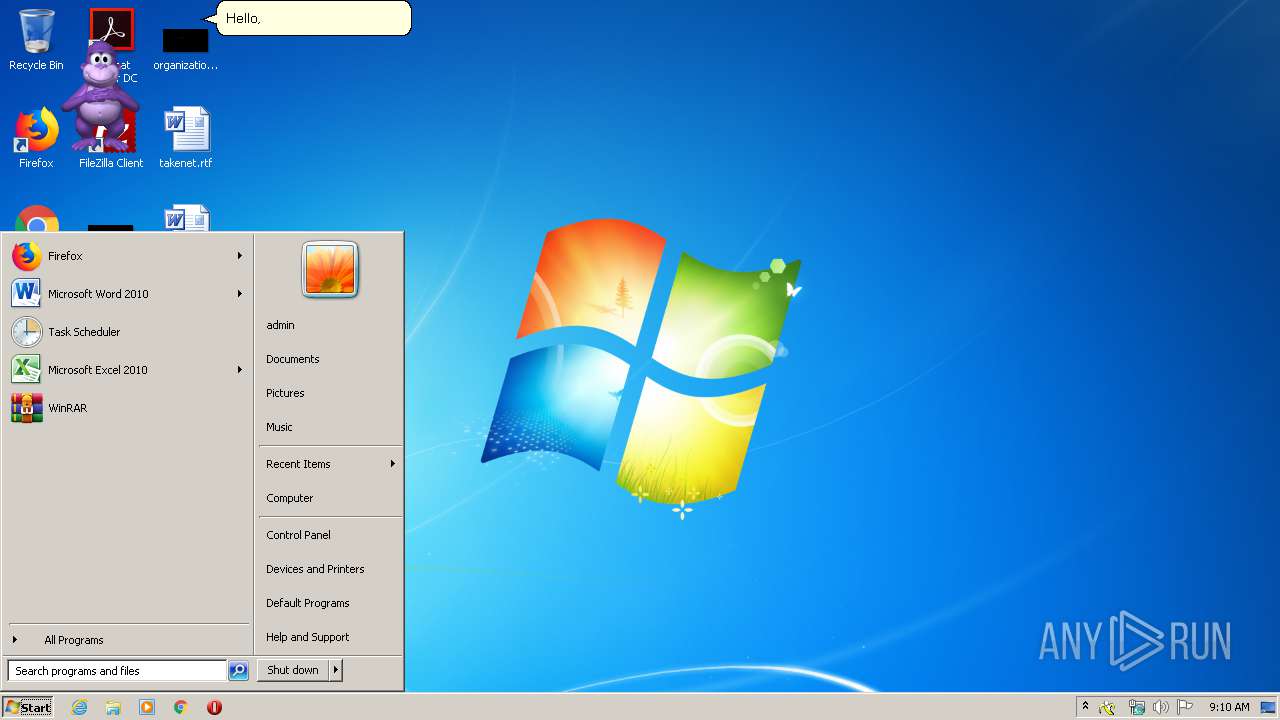Select the takenet.rtf file on the desktop

pyautogui.click(x=186, y=138)
